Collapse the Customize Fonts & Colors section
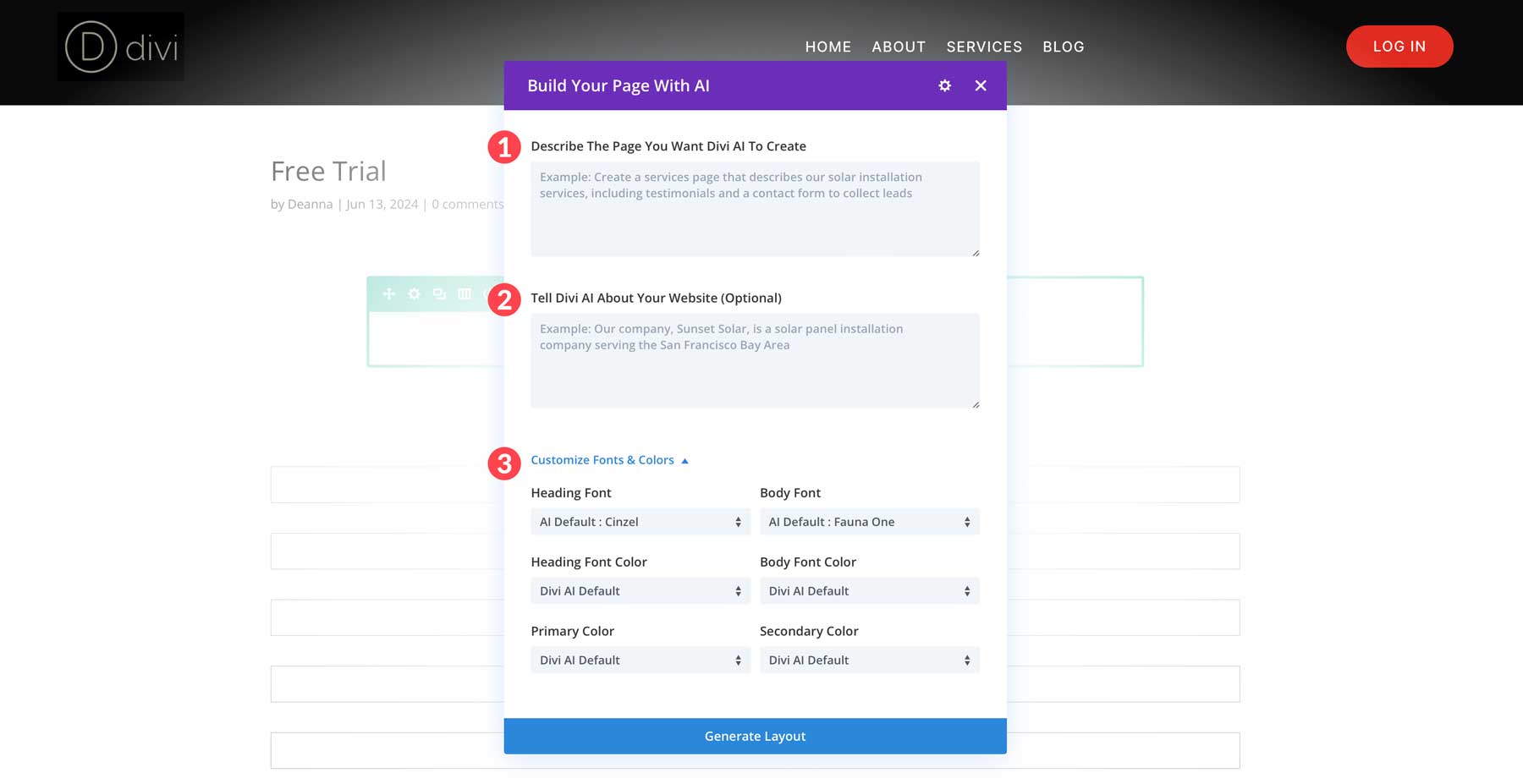 [x=602, y=459]
